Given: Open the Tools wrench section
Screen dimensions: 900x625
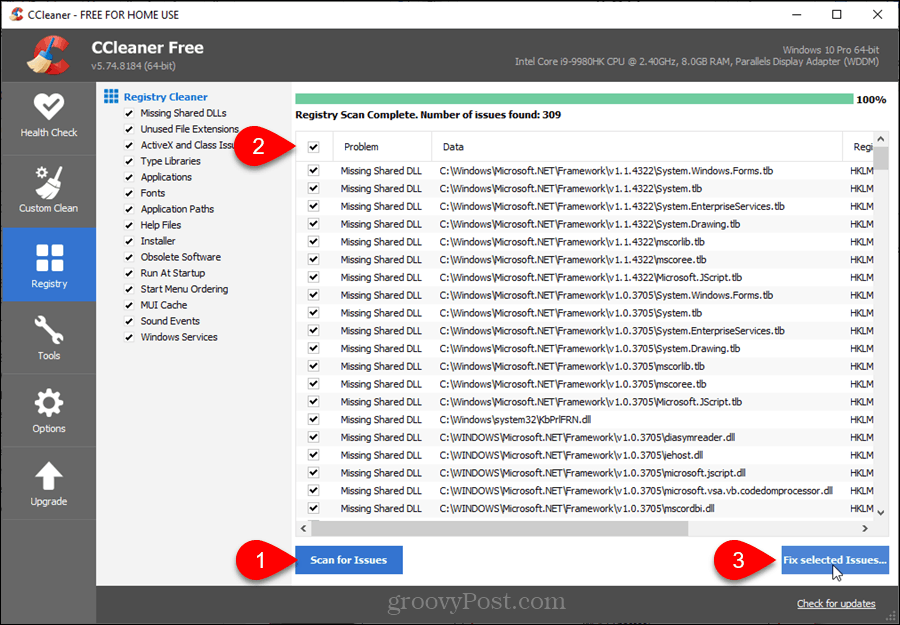Looking at the screenshot, I should tap(49, 338).
